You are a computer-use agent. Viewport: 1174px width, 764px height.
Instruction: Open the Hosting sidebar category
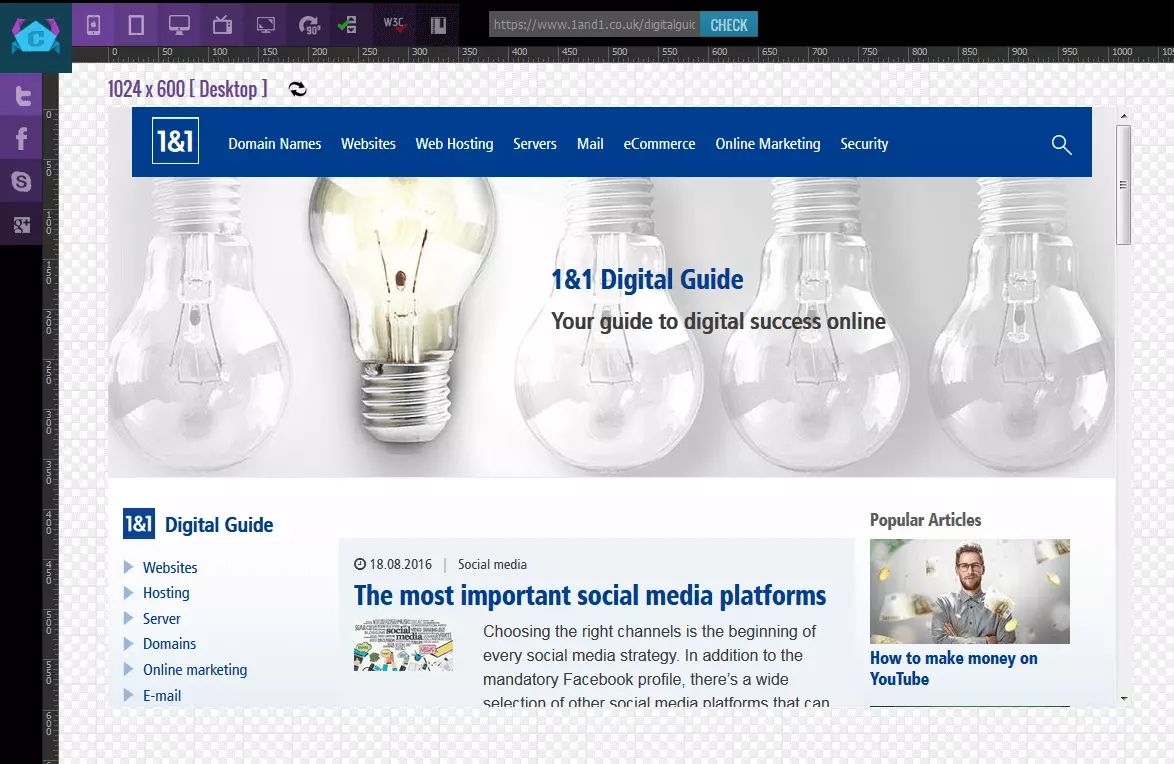point(166,593)
